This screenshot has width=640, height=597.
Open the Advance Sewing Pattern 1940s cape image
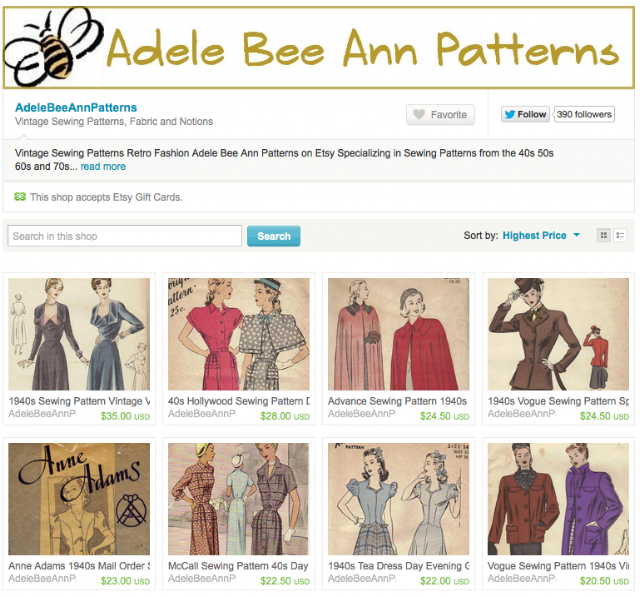398,334
